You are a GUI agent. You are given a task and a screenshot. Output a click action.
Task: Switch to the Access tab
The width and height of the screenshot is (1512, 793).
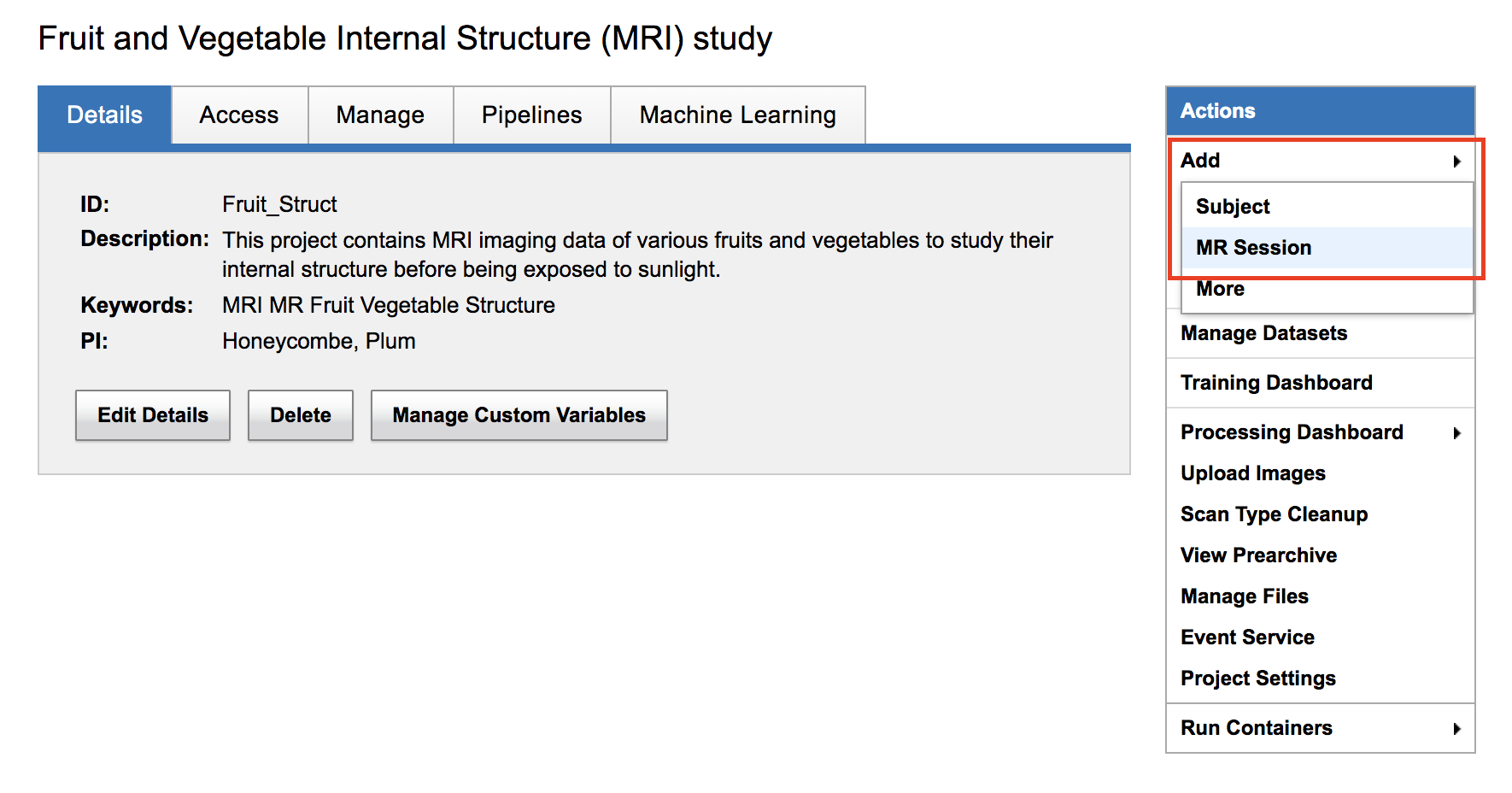click(x=239, y=115)
